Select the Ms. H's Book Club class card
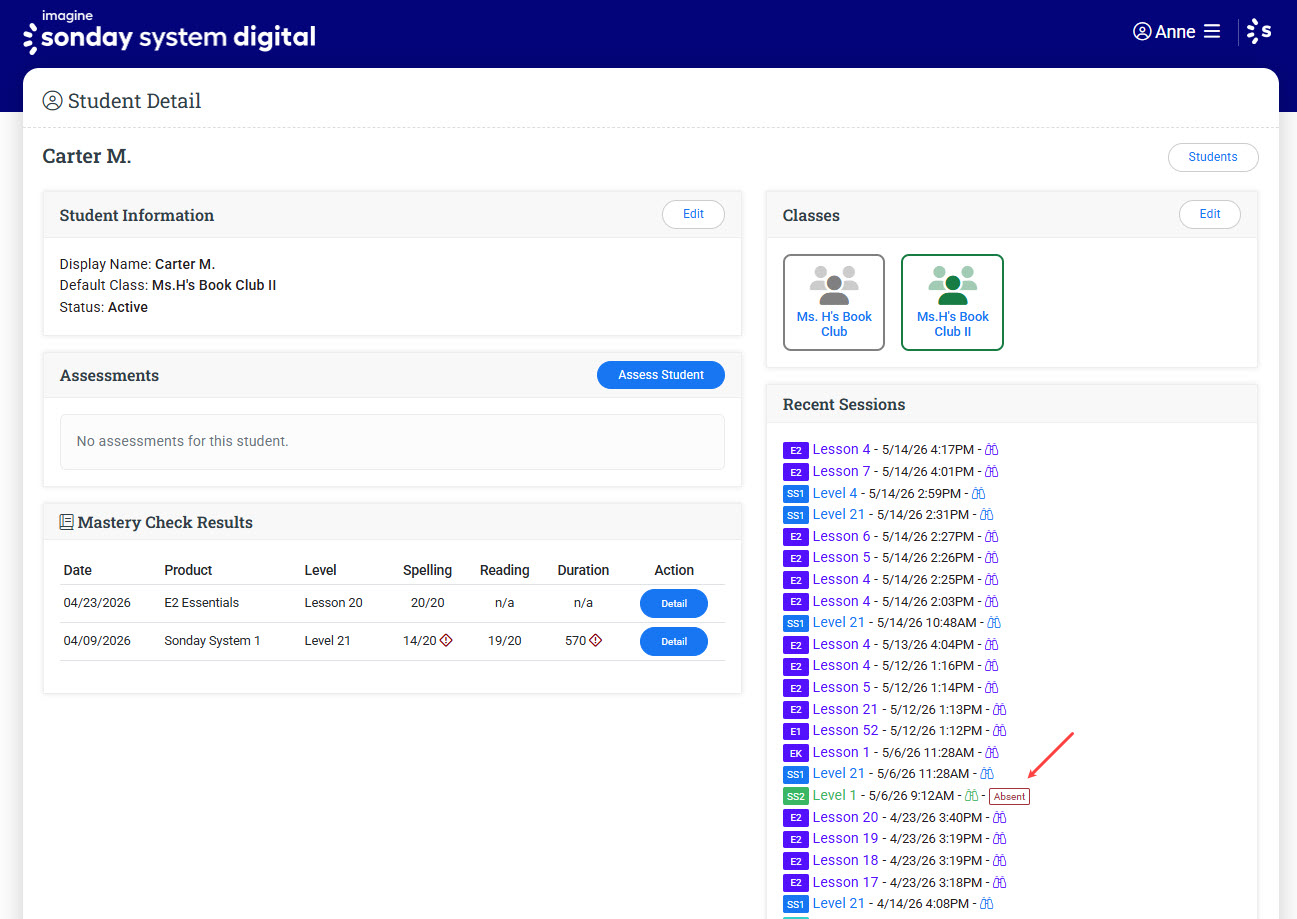The height and width of the screenshot is (919, 1297). tap(834, 303)
